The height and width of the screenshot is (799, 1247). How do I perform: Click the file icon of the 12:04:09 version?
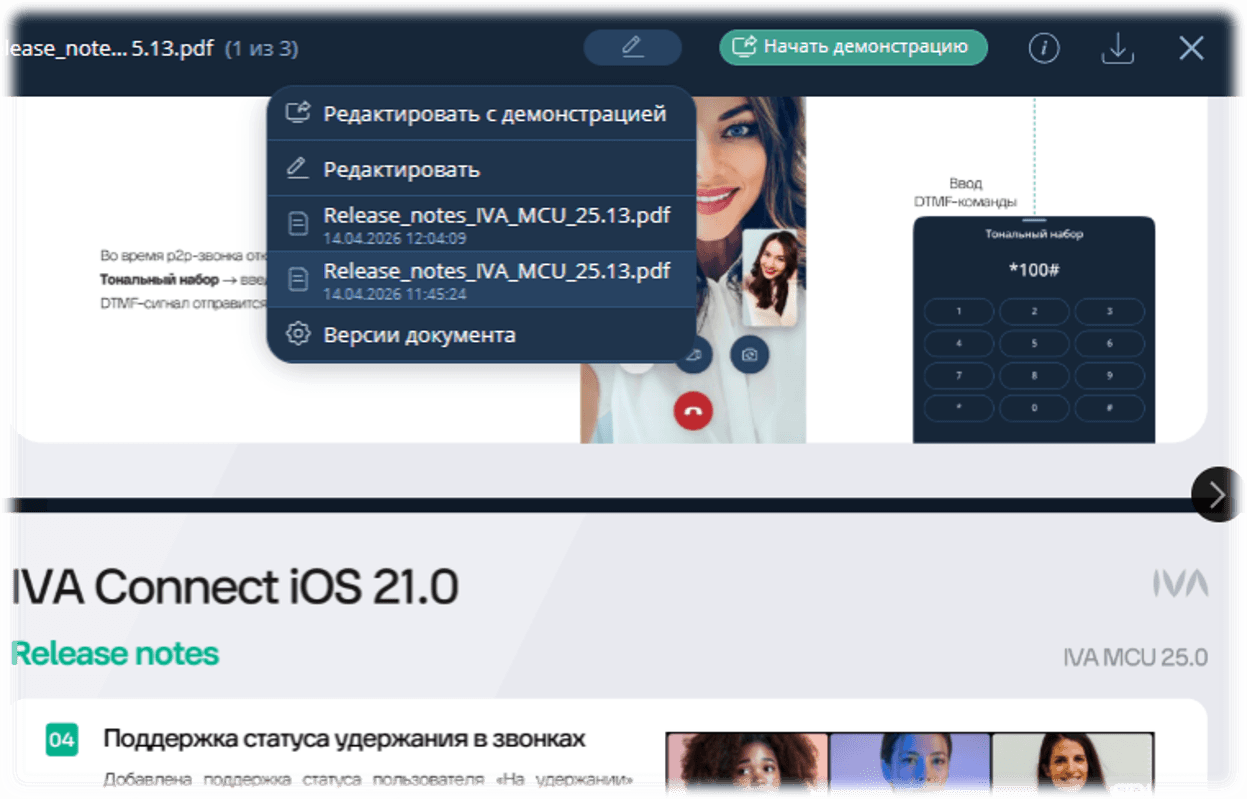[x=297, y=224]
